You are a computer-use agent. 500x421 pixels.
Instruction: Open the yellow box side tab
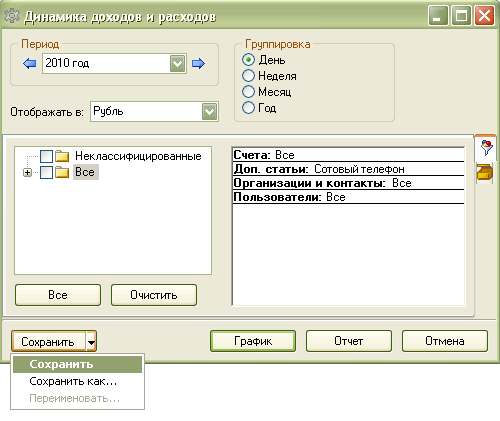485,172
